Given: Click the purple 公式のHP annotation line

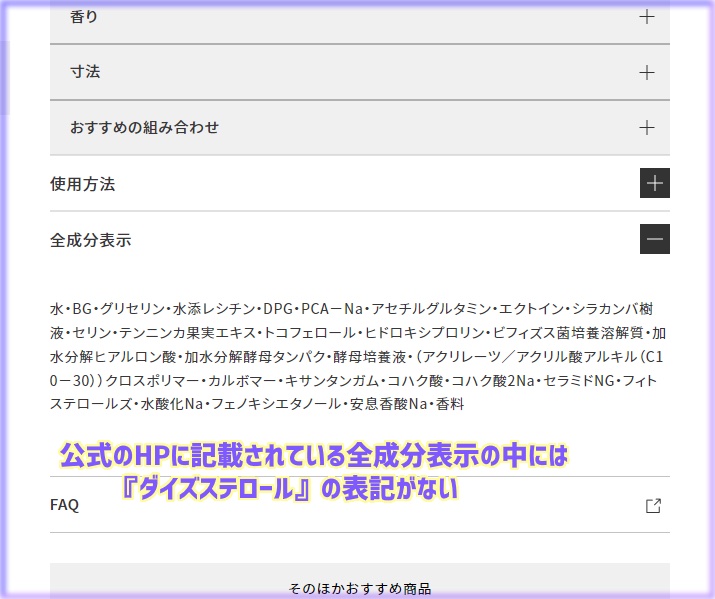Looking at the screenshot, I should pyautogui.click(x=313, y=458).
